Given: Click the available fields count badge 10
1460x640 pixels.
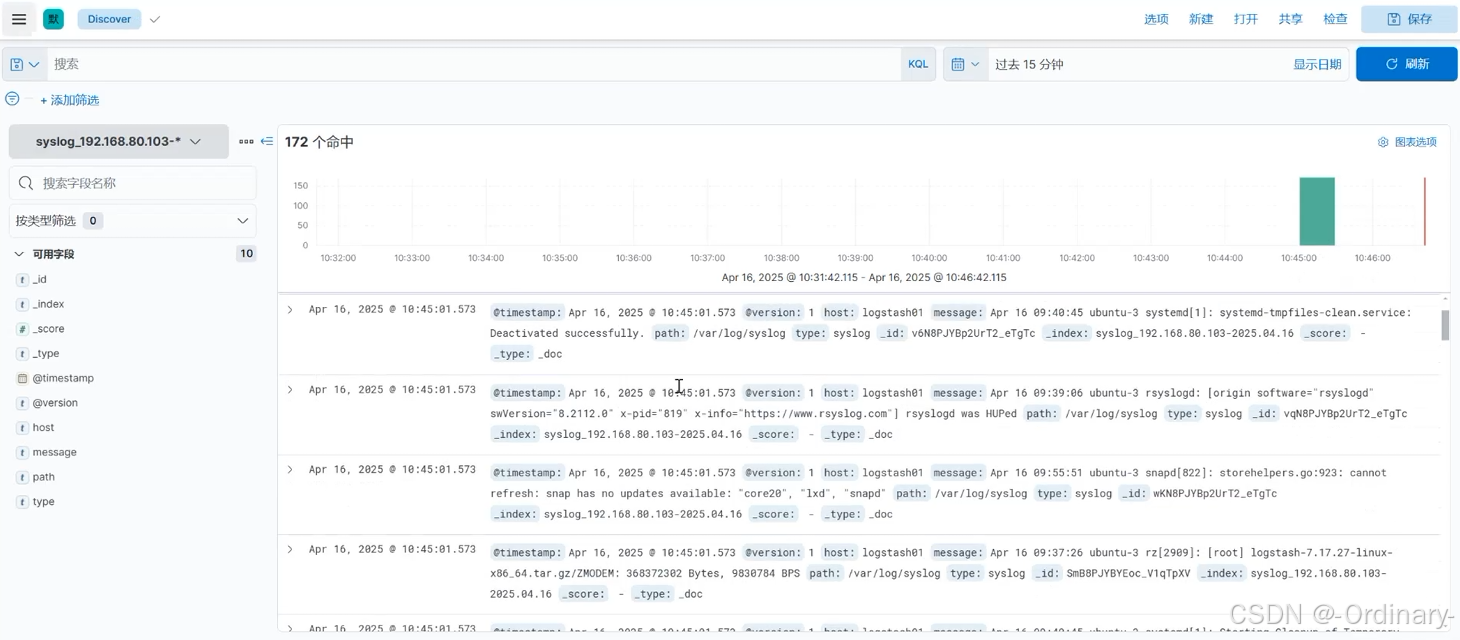Looking at the screenshot, I should 246,254.
